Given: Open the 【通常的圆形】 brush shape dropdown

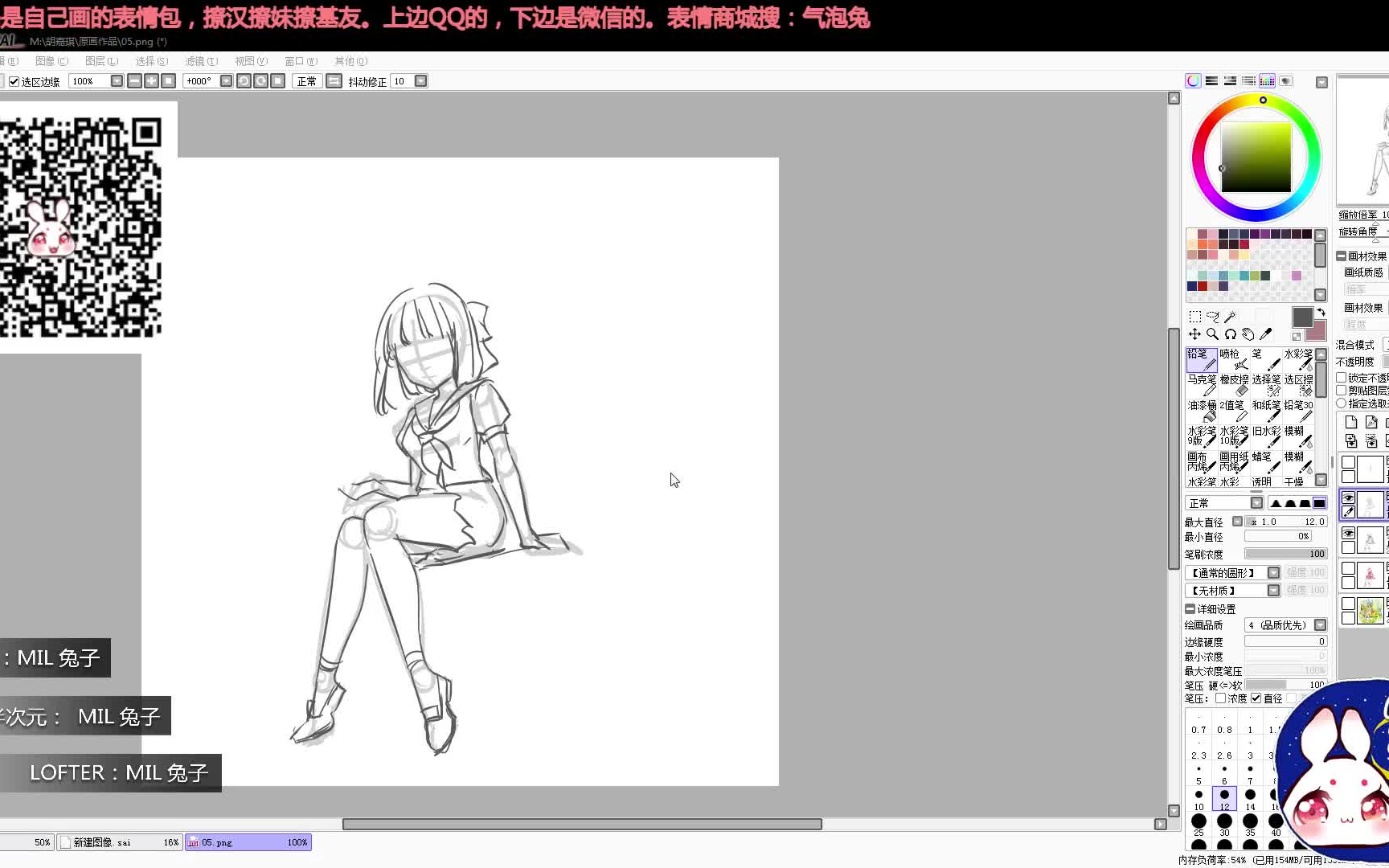Looking at the screenshot, I should click(x=1273, y=572).
